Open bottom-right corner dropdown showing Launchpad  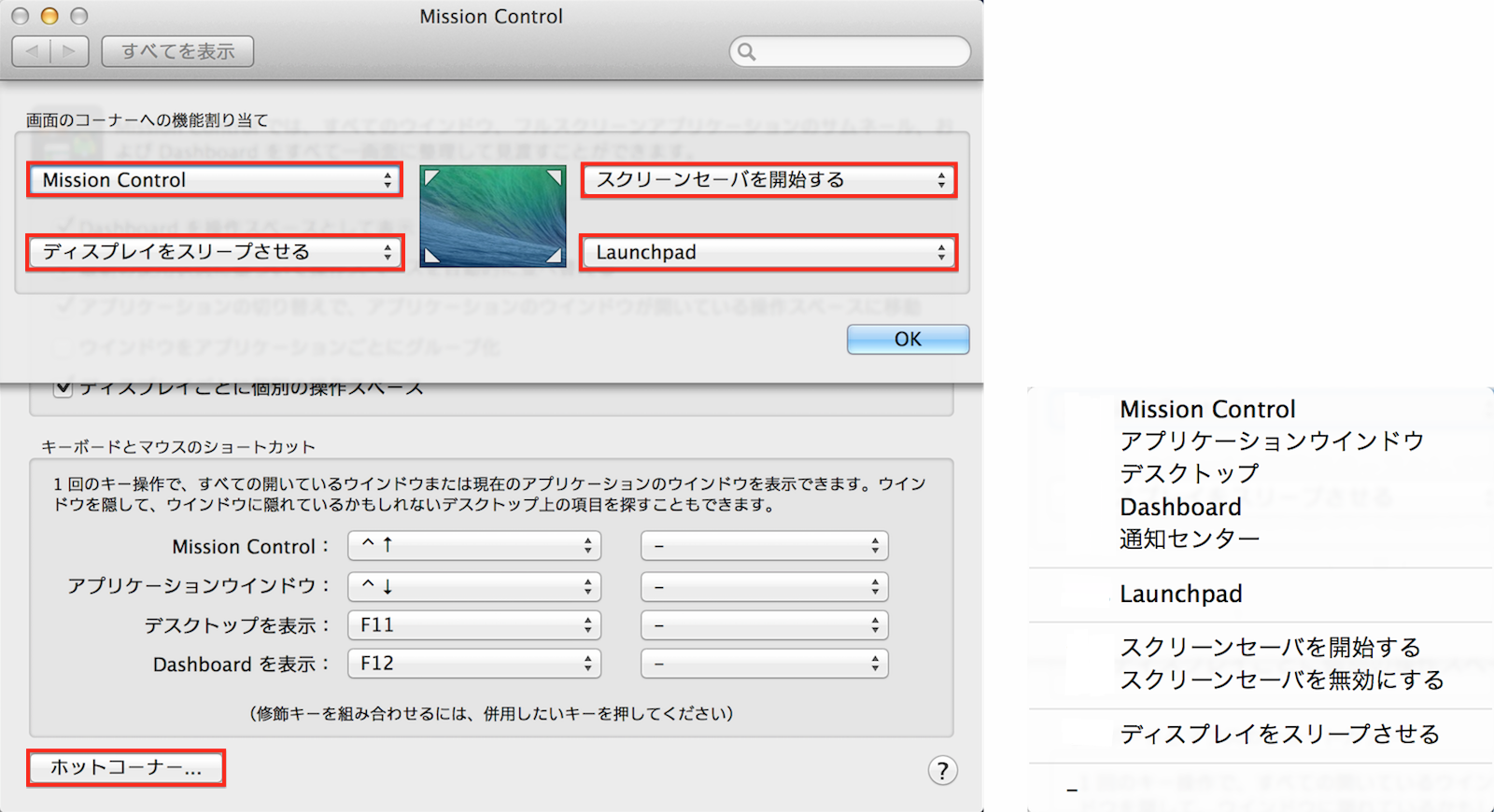pyautogui.click(x=769, y=252)
